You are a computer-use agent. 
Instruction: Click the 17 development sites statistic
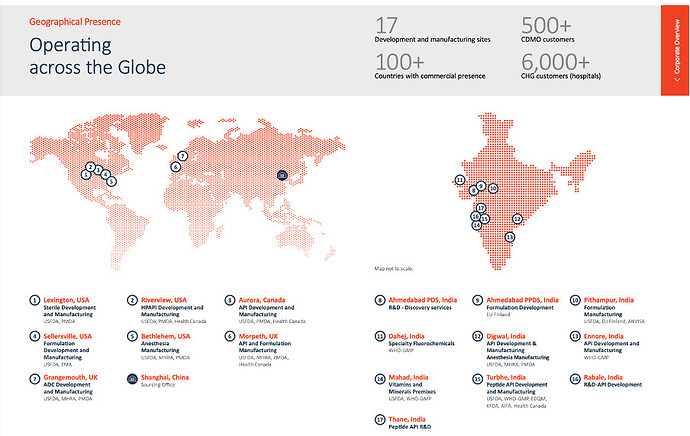pos(432,29)
